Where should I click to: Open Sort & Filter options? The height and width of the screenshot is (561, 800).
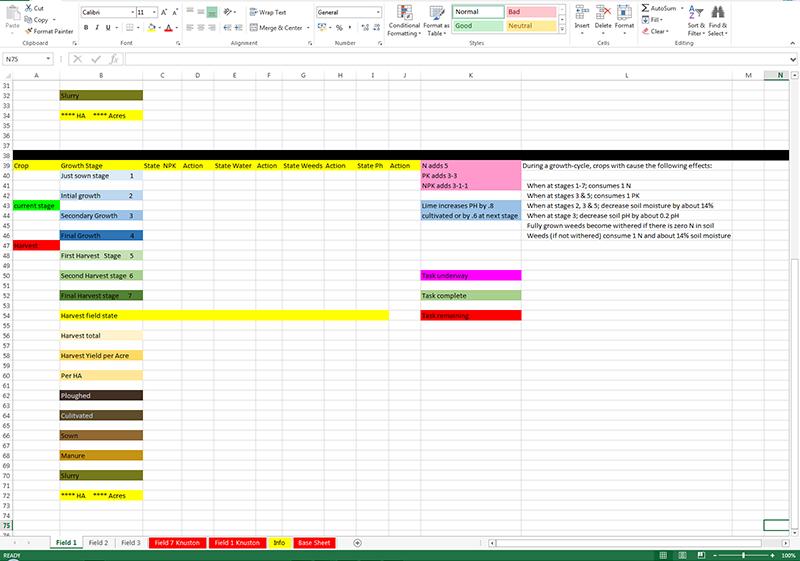click(x=695, y=20)
